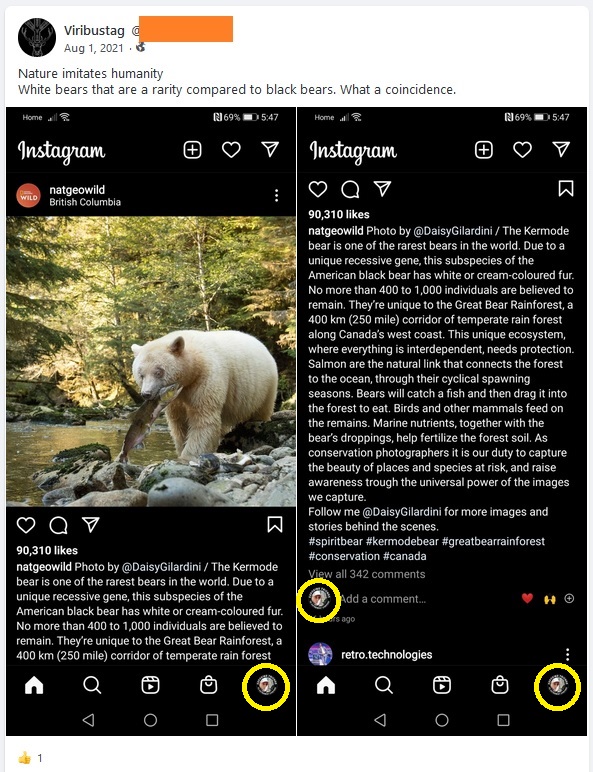Tap the comment bubble icon below bear photo

(x=58, y=525)
